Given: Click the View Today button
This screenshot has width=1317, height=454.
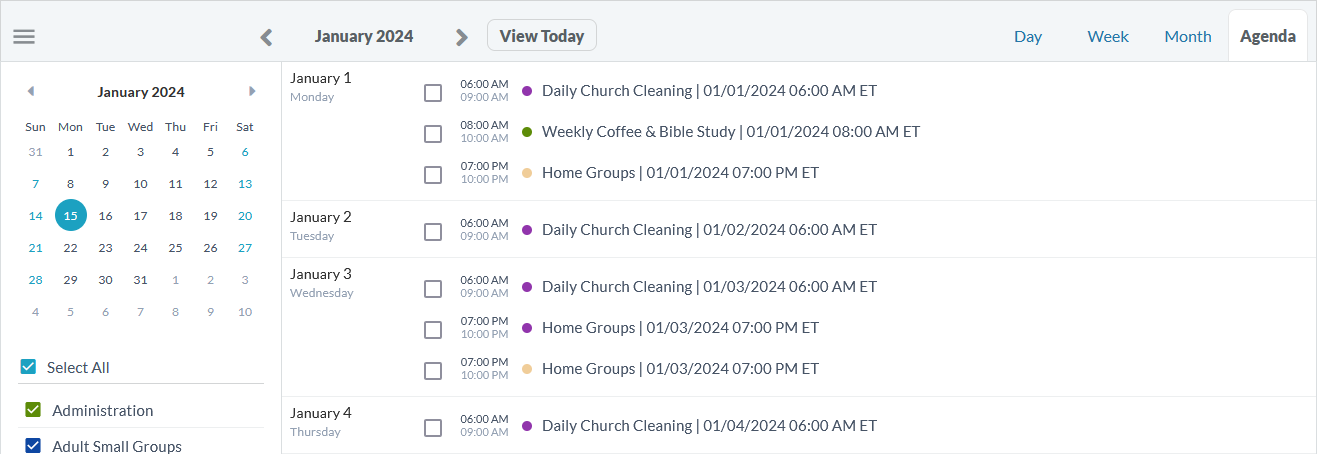Looking at the screenshot, I should click(542, 35).
